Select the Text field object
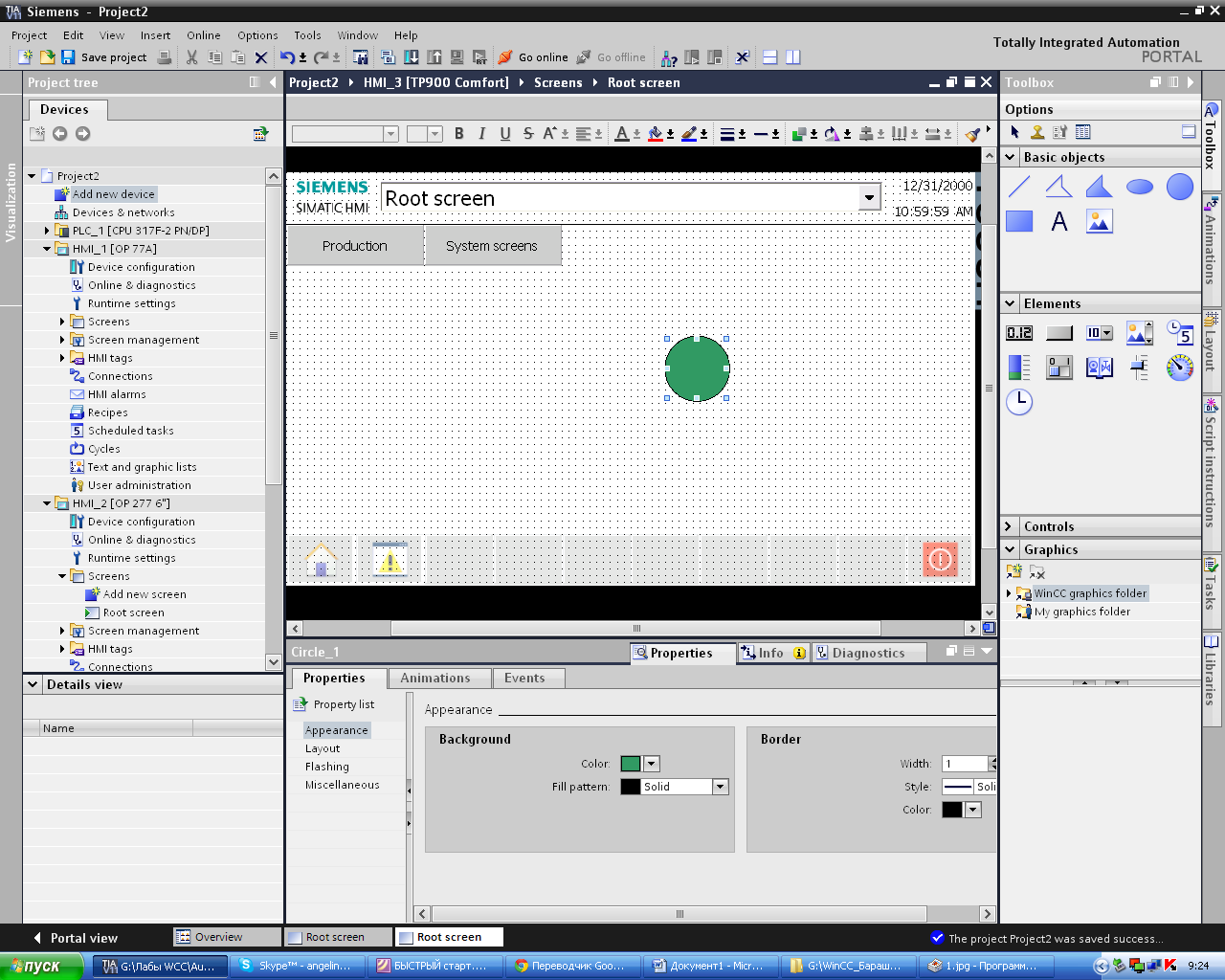This screenshot has height=980, width=1225. [x=1059, y=222]
